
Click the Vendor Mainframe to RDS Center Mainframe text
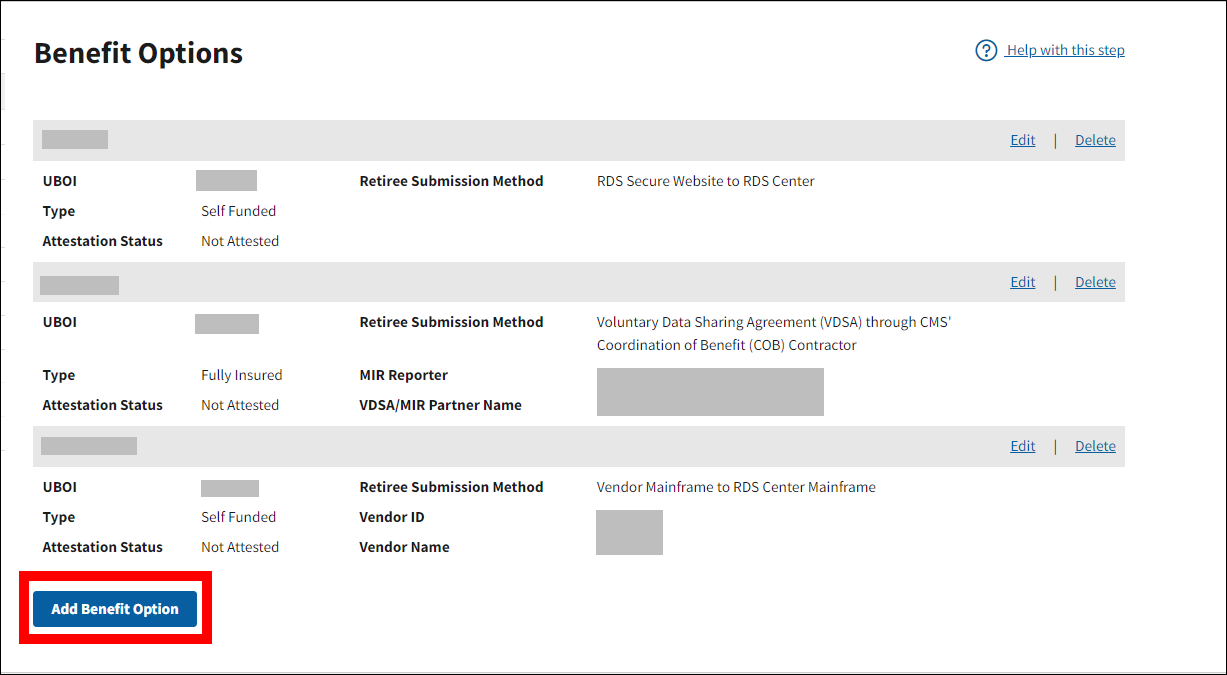click(735, 487)
